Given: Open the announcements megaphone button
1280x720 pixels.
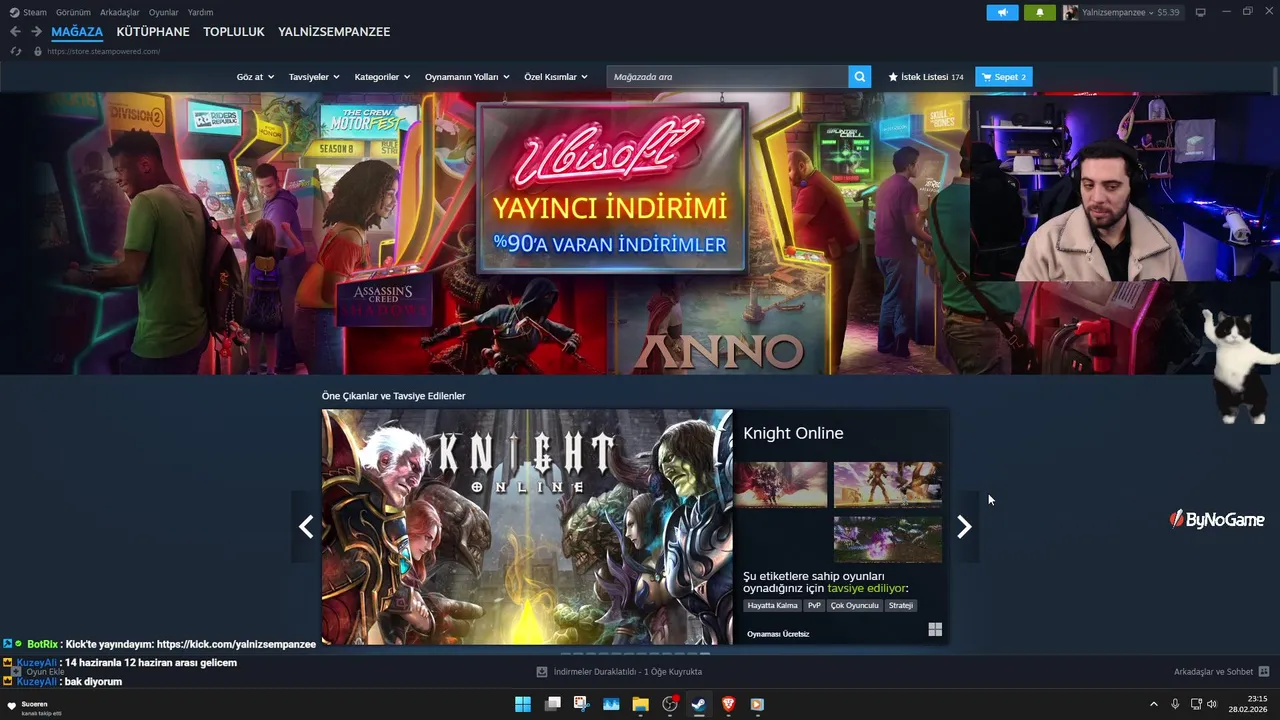Looking at the screenshot, I should coord(1002,12).
